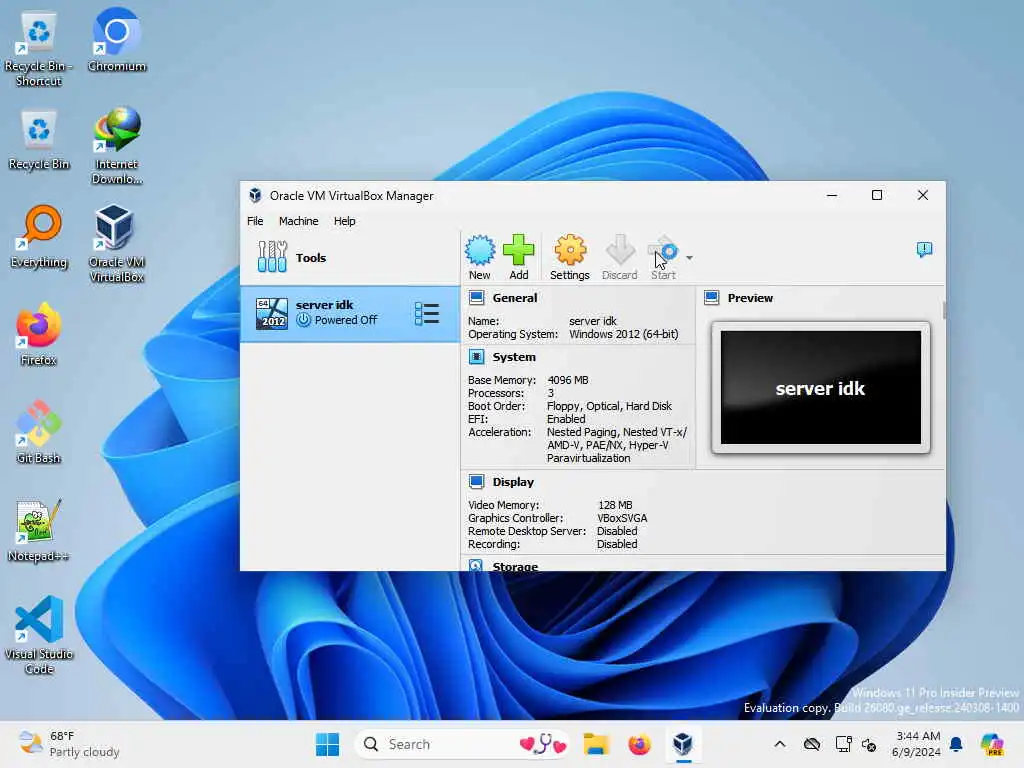Click the Graphics Controller VBoxSVGA value
This screenshot has width=1024, height=768.
(622, 518)
